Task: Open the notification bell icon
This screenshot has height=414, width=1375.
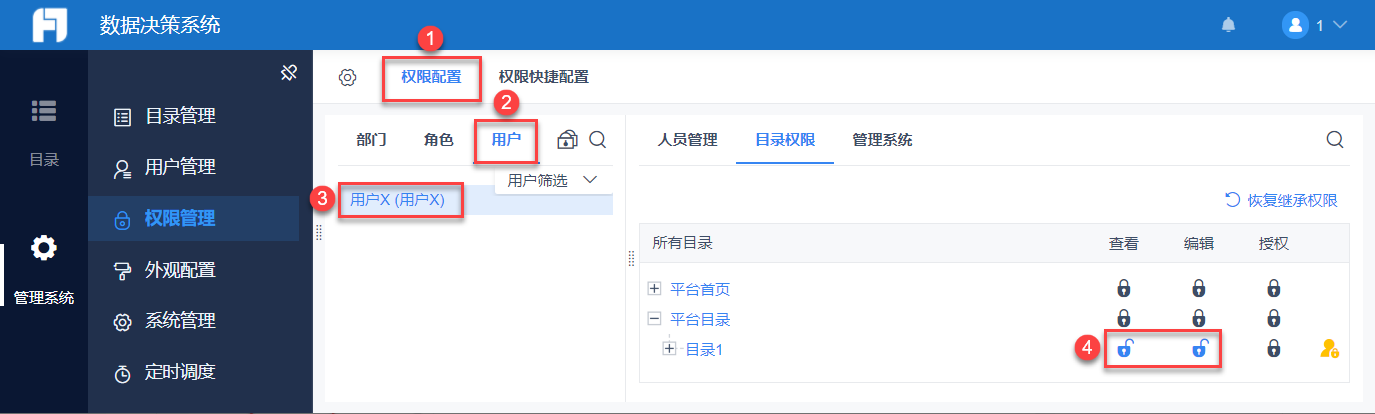Action: point(1228,25)
